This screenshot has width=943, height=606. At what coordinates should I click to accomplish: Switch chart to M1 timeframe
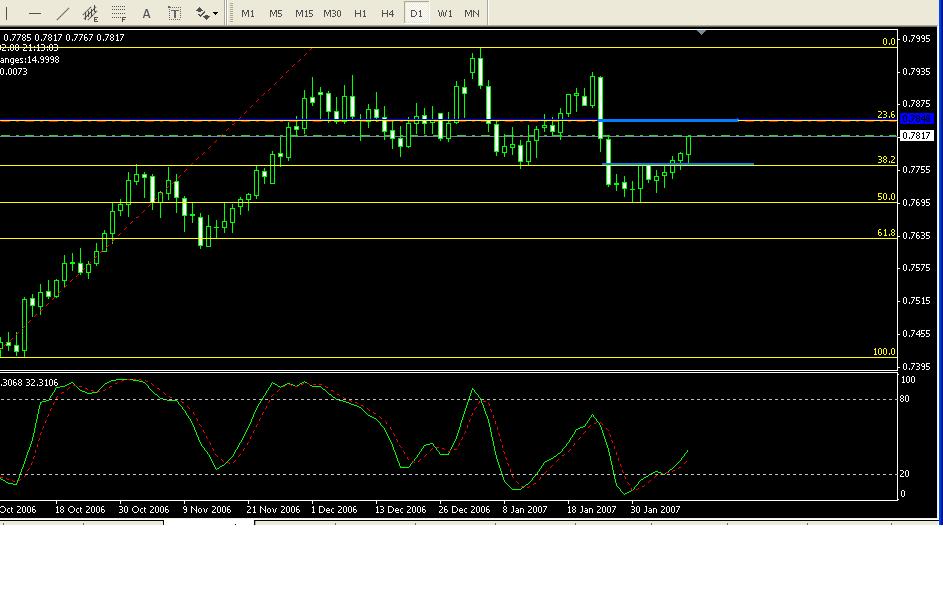pyautogui.click(x=248, y=14)
